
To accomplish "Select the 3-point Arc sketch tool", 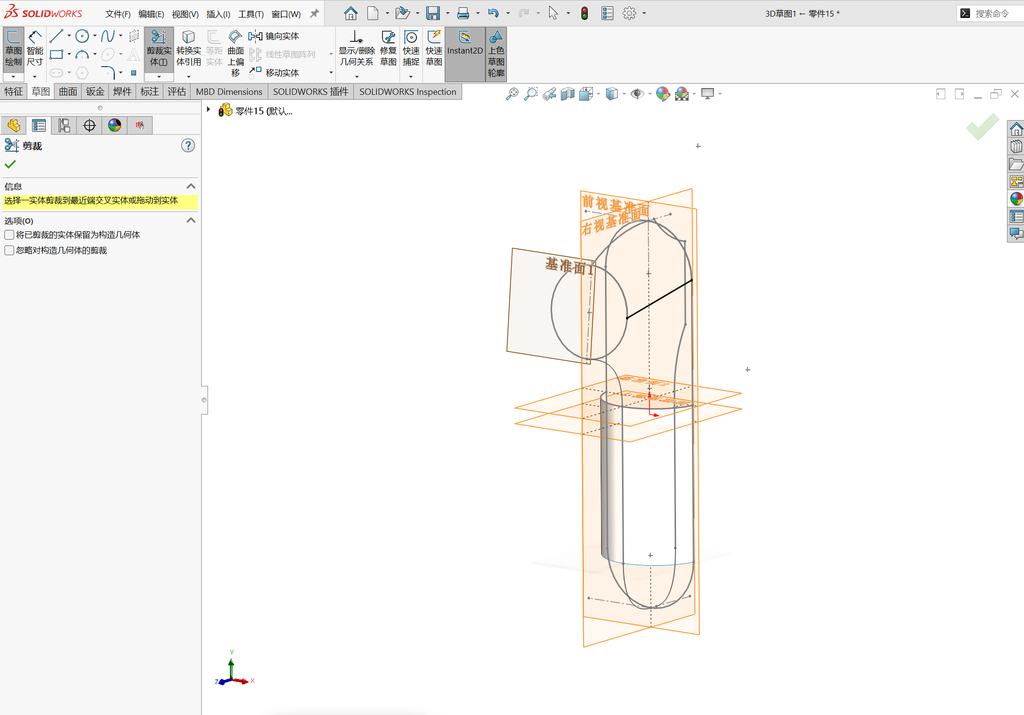I will pos(82,54).
